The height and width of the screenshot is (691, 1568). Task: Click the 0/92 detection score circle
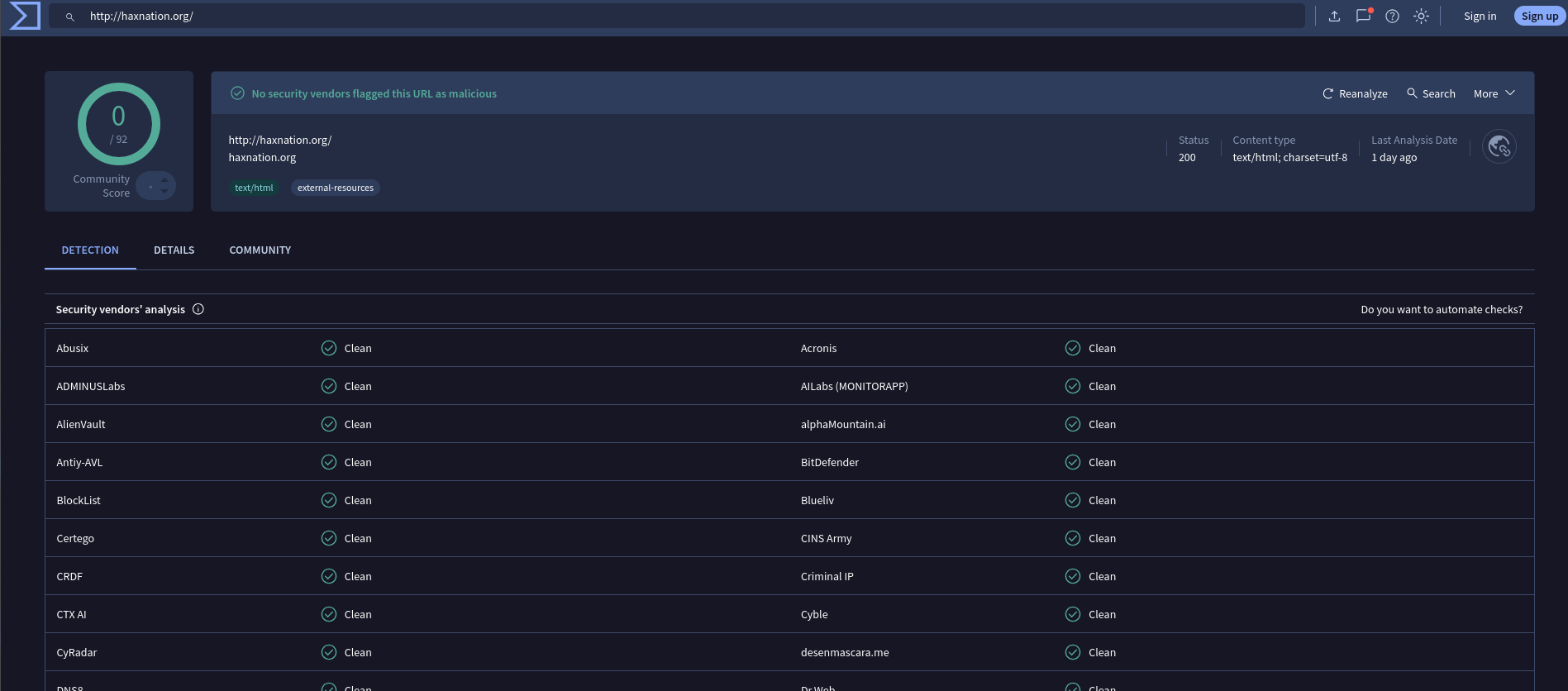pyautogui.click(x=119, y=124)
